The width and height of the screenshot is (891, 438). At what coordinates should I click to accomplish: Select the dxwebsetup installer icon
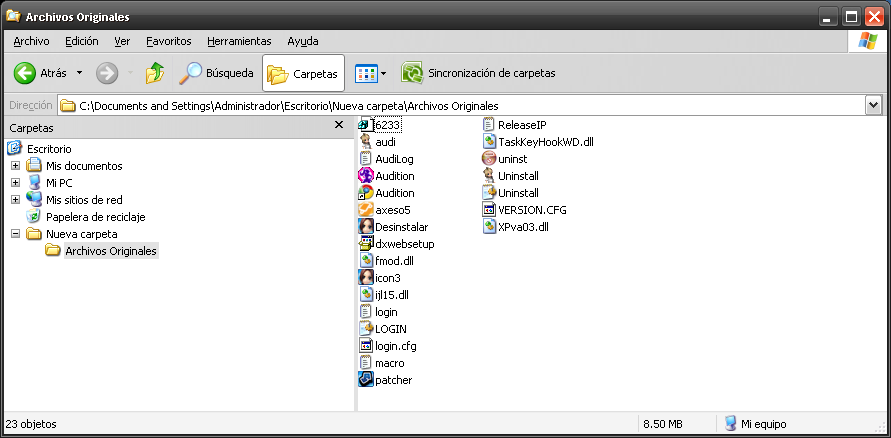coord(365,244)
